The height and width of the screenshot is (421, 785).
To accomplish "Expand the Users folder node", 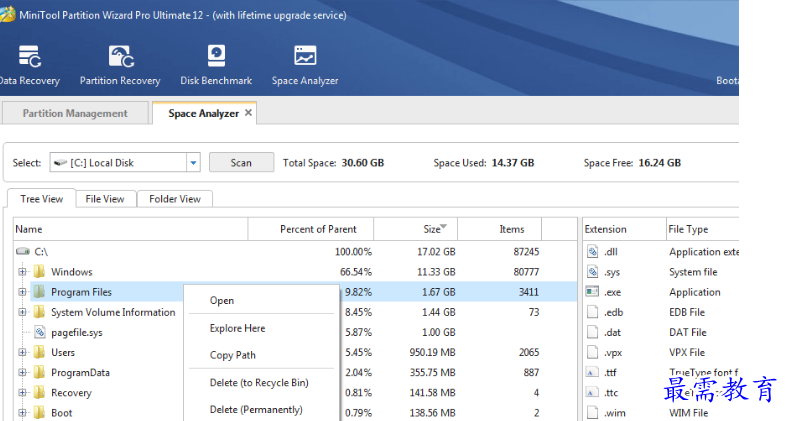I will (x=22, y=352).
